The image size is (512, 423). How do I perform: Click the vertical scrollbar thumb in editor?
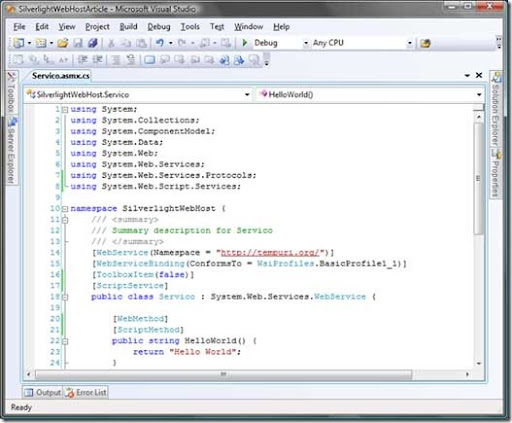(x=479, y=179)
